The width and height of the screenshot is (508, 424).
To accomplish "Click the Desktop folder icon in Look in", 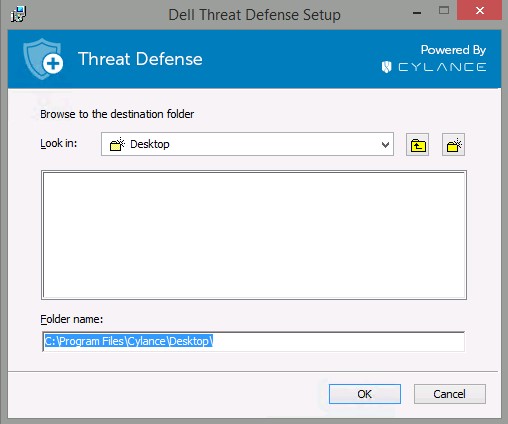I will (117, 144).
